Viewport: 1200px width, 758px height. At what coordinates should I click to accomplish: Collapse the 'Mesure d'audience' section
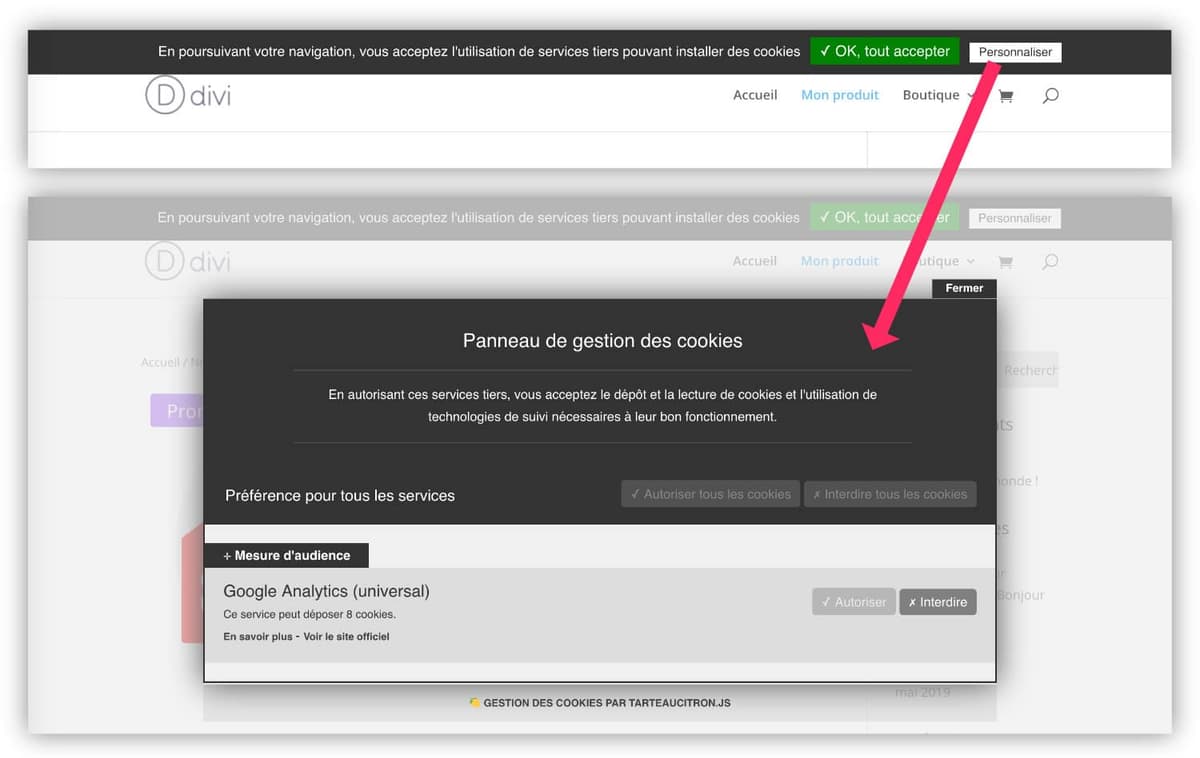285,555
